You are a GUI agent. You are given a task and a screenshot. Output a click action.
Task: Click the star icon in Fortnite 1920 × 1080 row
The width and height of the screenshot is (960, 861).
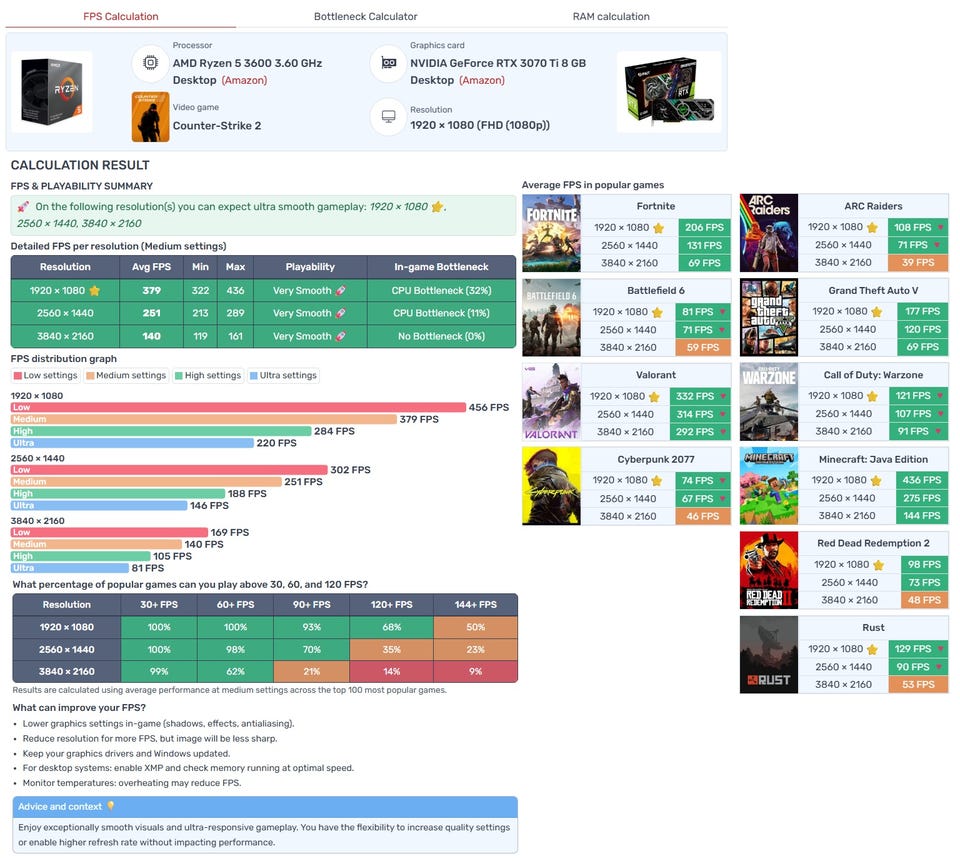[x=659, y=228]
